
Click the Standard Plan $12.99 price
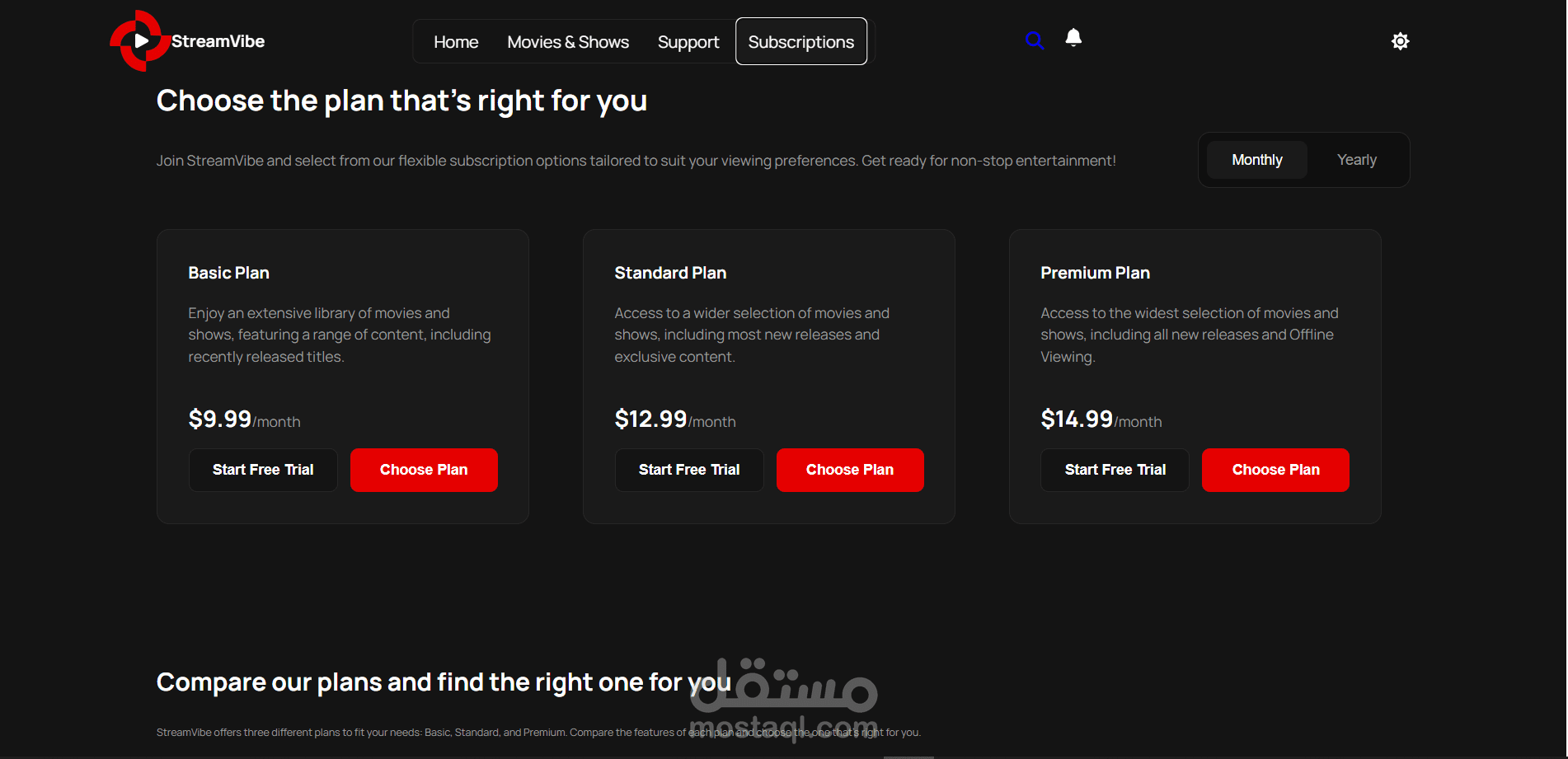coord(650,419)
